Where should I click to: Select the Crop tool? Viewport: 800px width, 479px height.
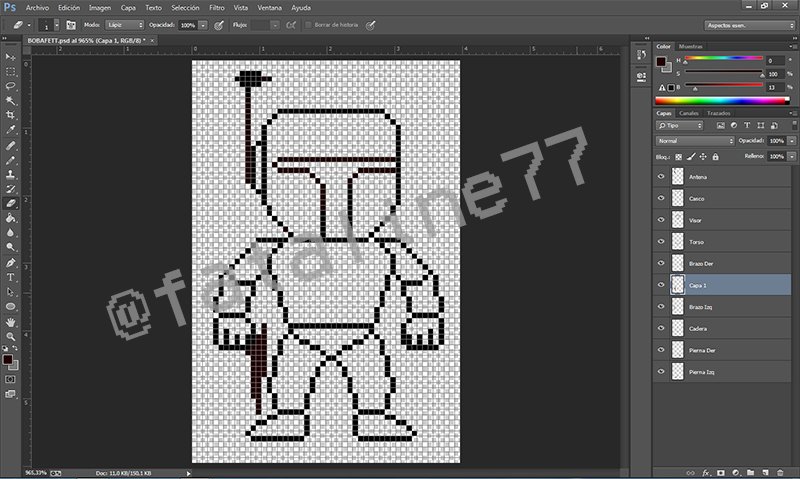point(10,115)
